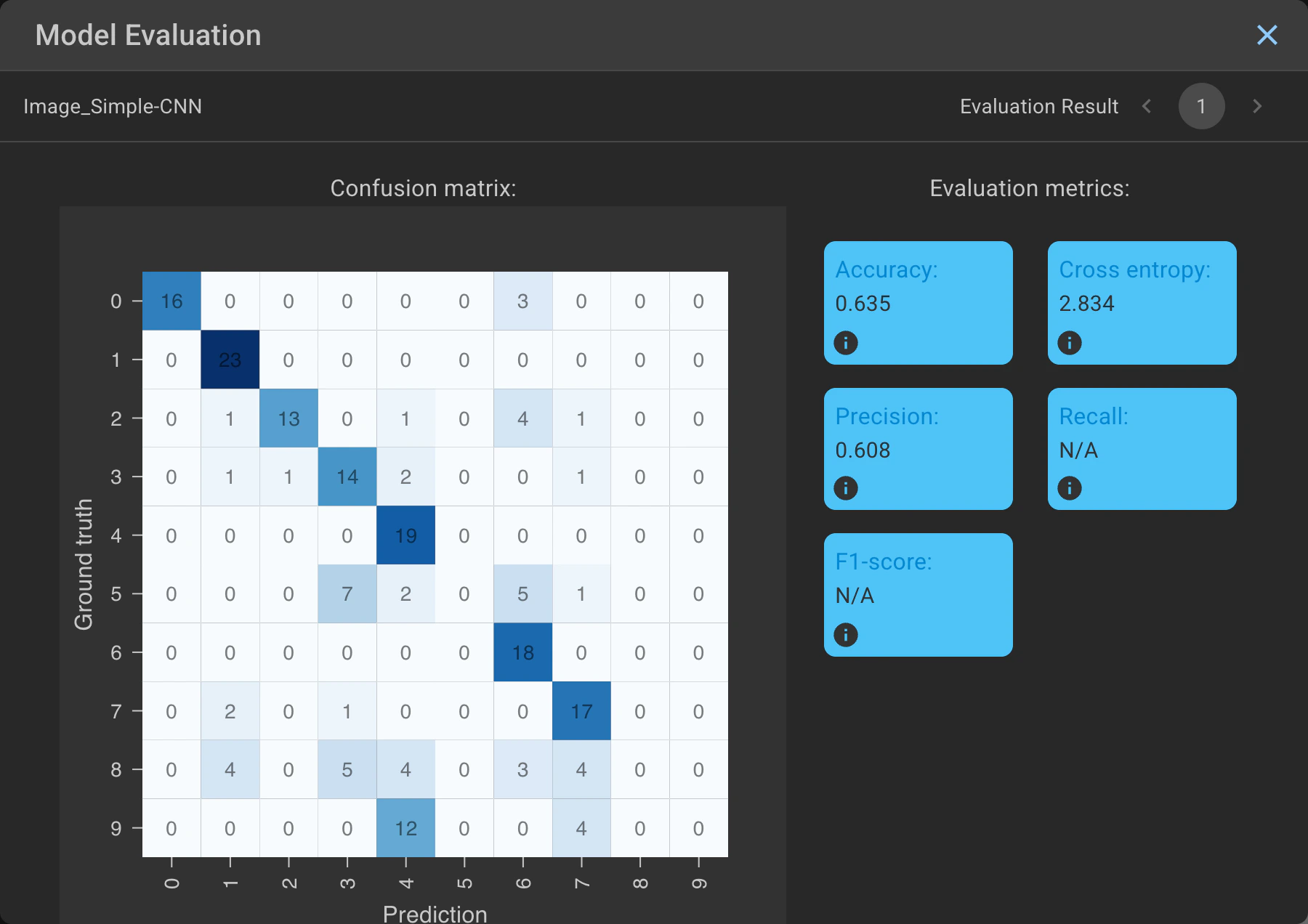Open info icon under Recall
This screenshot has width=1308, height=924.
tap(1069, 487)
